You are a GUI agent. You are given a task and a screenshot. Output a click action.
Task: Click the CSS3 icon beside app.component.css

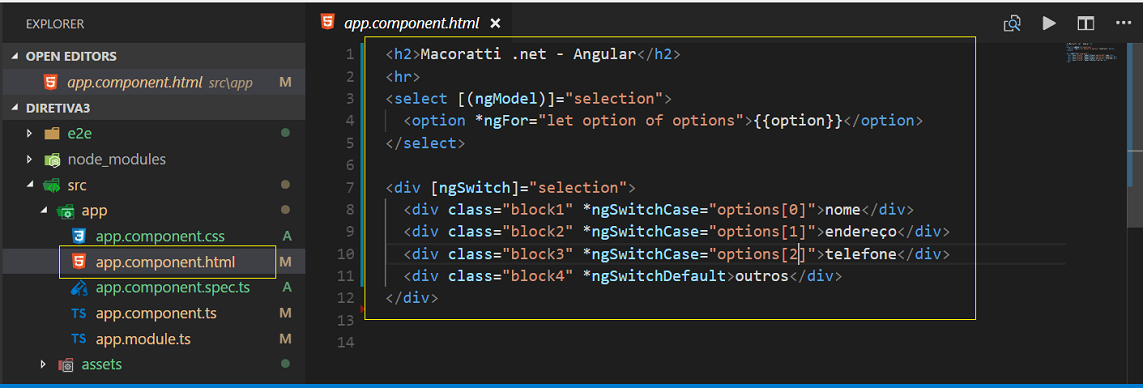[x=79, y=236]
